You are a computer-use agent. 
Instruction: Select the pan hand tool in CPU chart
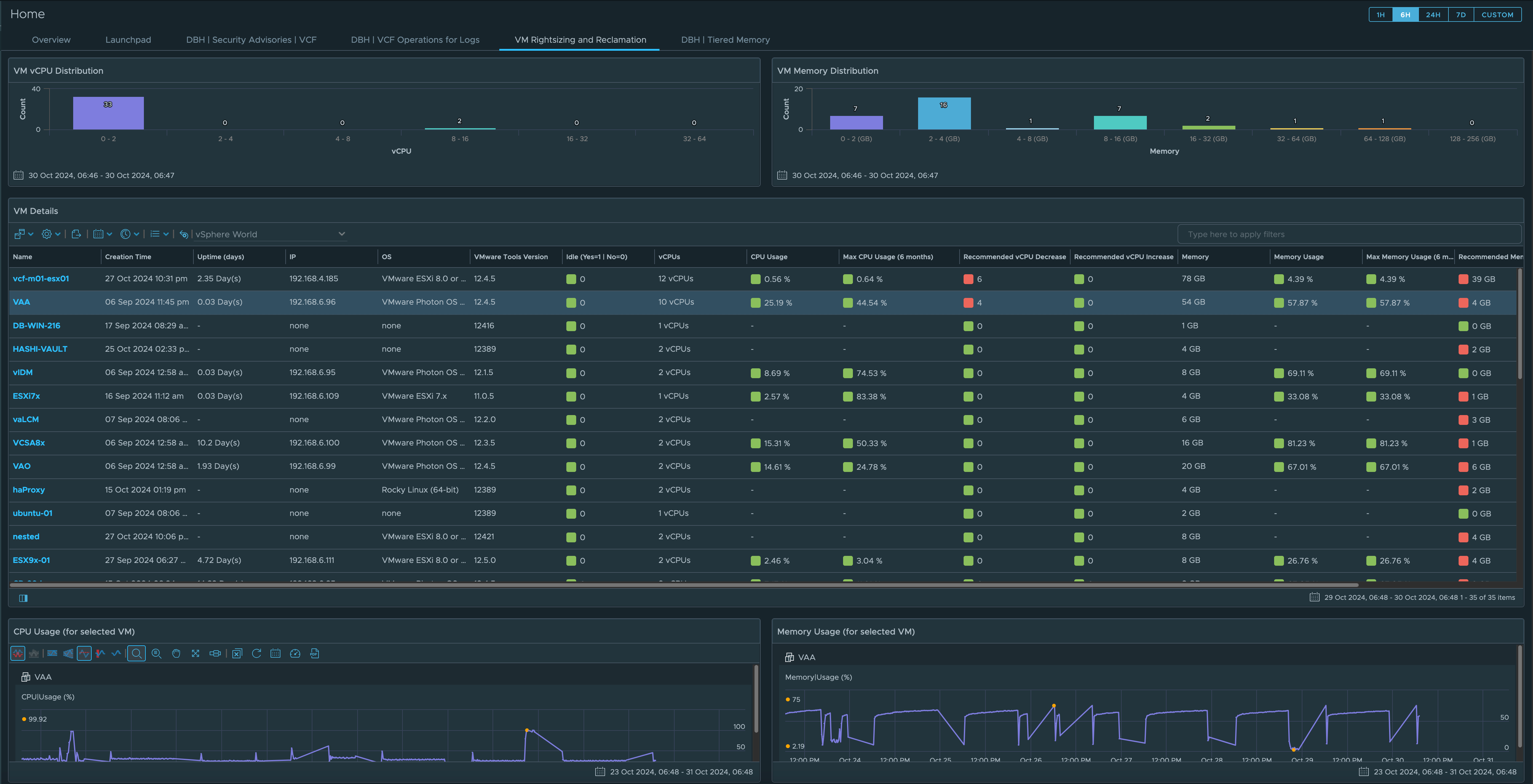[x=176, y=654]
